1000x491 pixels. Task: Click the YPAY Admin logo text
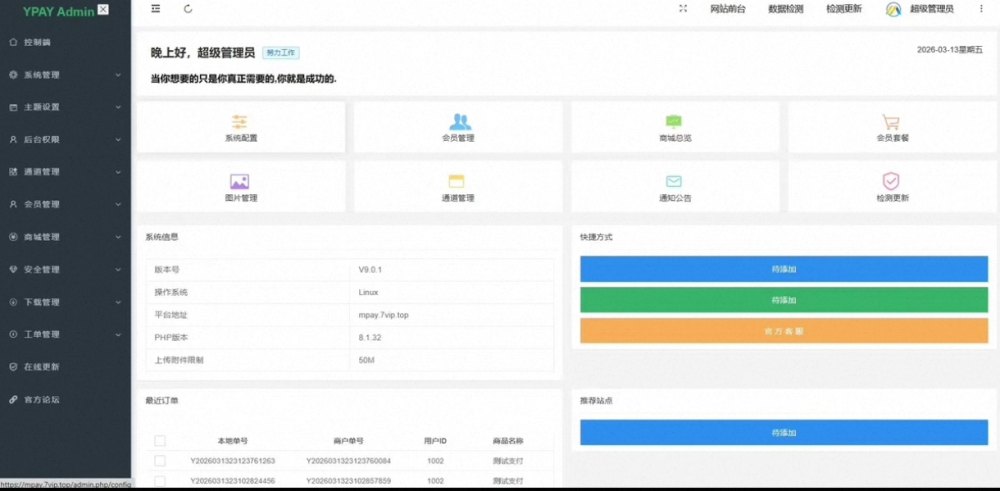pyautogui.click(x=58, y=11)
